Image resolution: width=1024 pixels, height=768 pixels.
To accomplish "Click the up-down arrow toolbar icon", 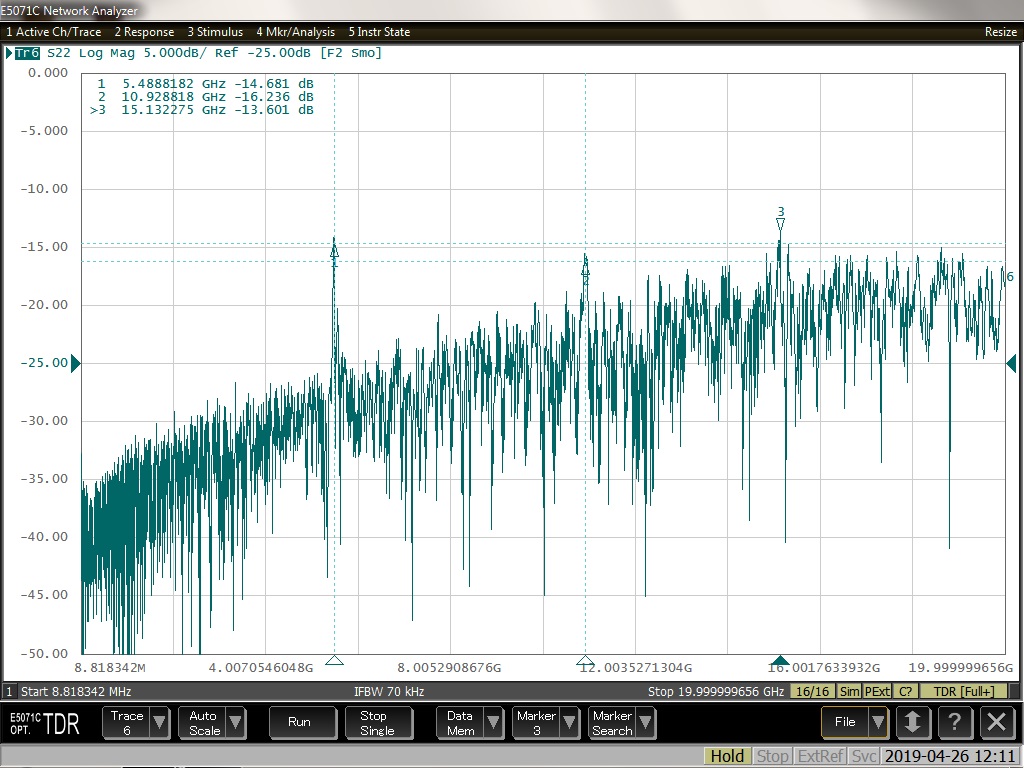I will 911,722.
